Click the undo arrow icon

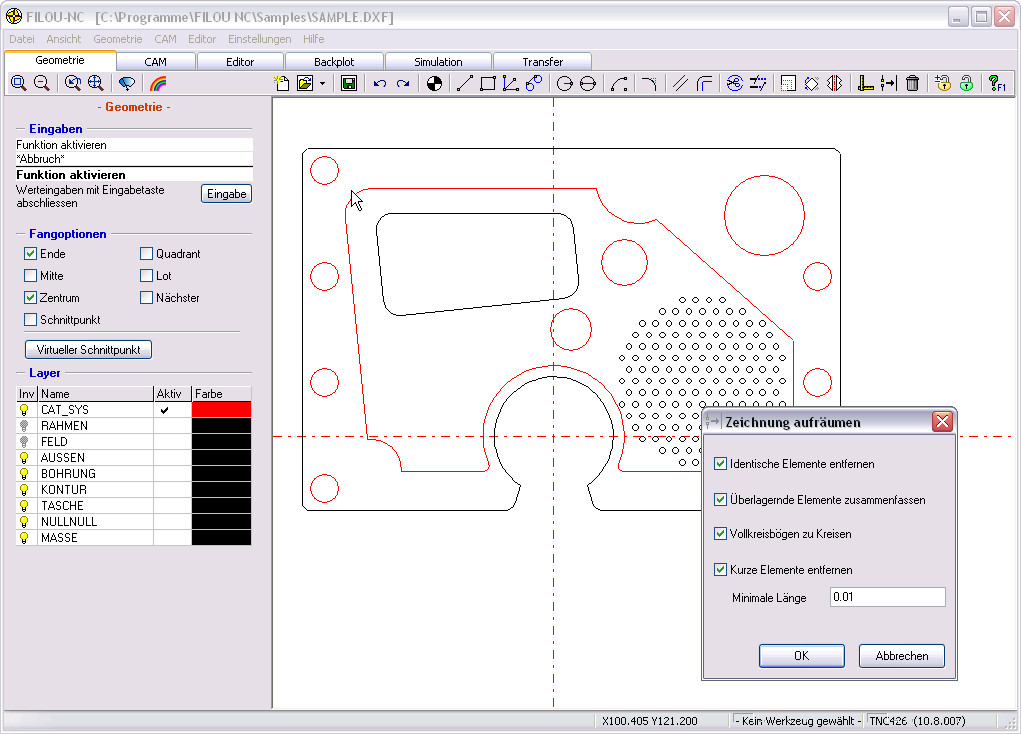pyautogui.click(x=380, y=84)
